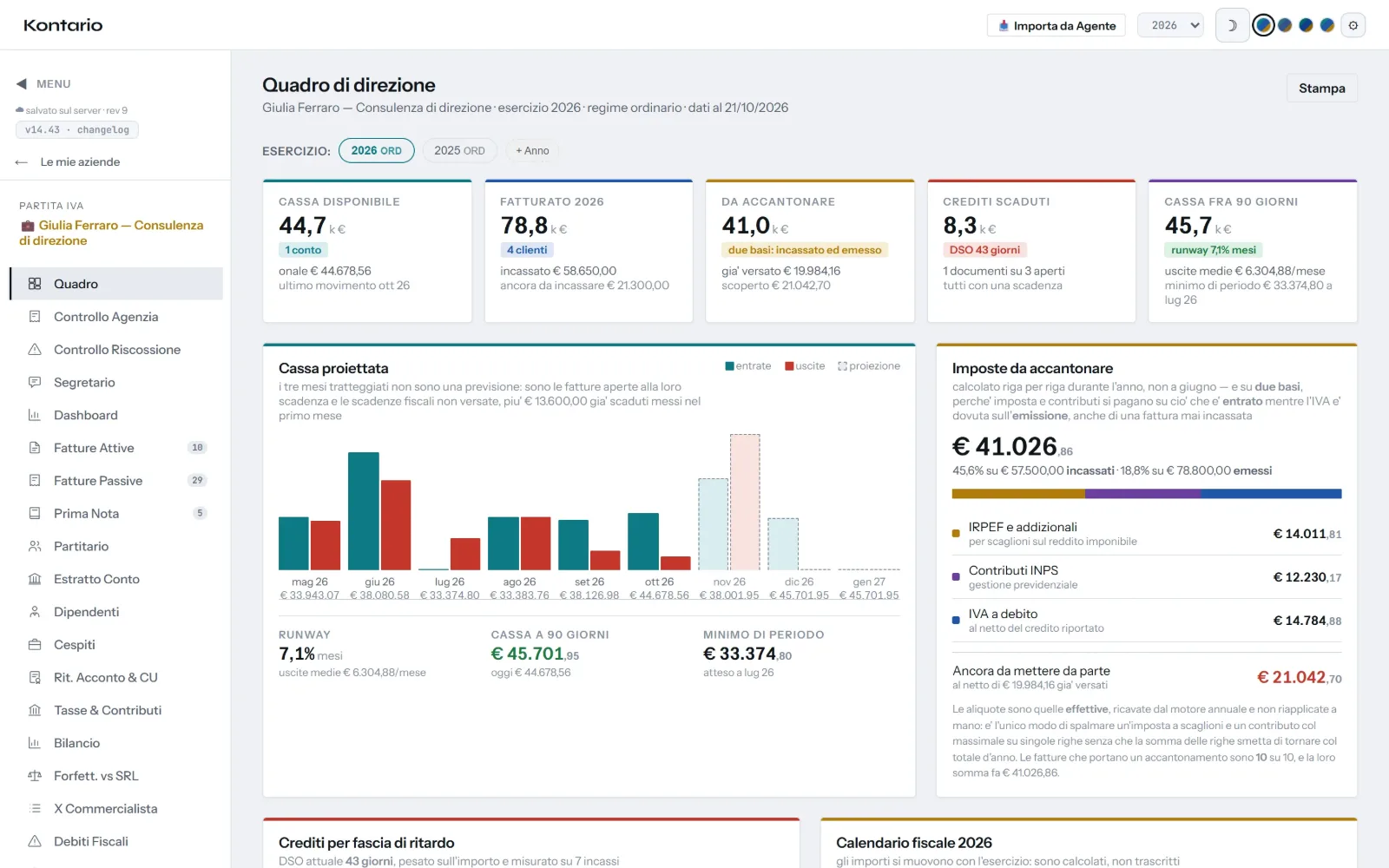Screen dimensions: 1389x868
Task: Click the Dipendenti person icon
Action: click(x=35, y=612)
